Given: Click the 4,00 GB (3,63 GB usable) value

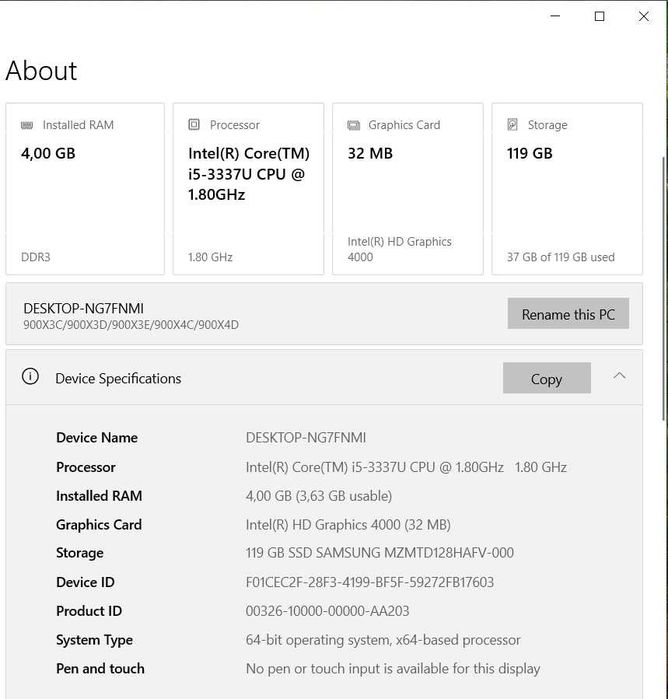Looking at the screenshot, I should pyautogui.click(x=319, y=496).
